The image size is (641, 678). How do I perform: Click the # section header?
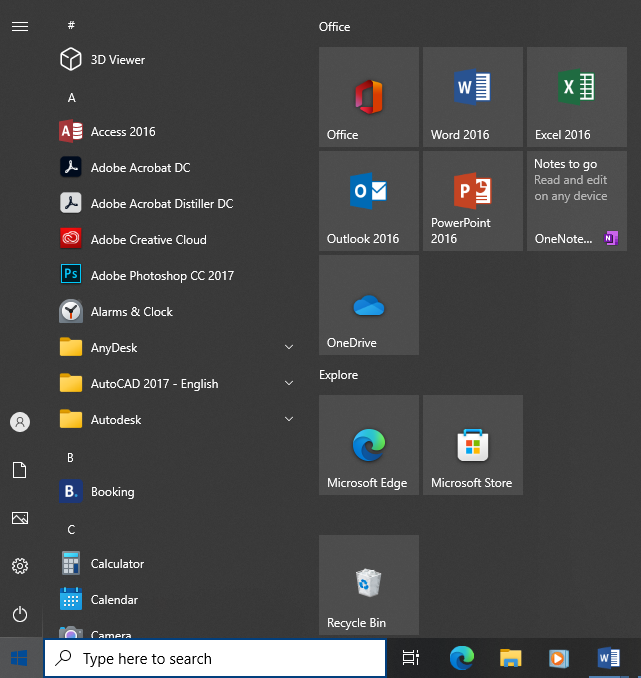pyautogui.click(x=71, y=26)
